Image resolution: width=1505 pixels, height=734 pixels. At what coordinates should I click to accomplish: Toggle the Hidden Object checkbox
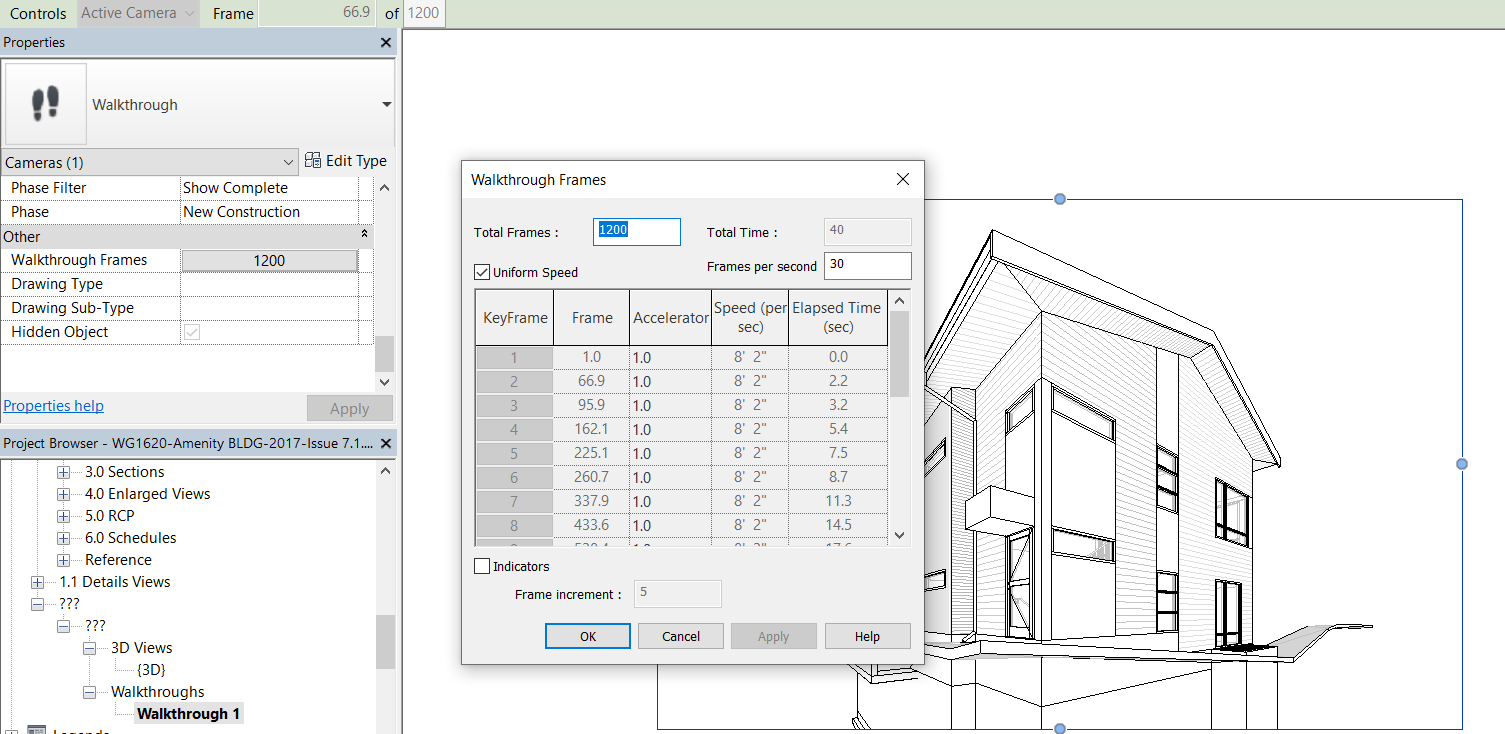click(192, 332)
